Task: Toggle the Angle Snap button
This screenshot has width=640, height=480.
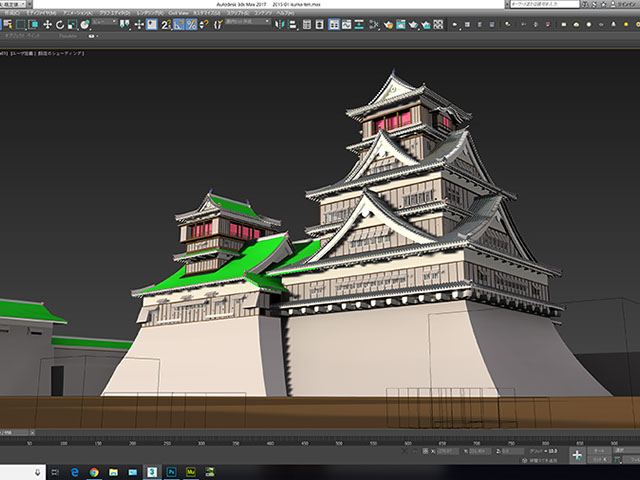Action: click(180, 24)
